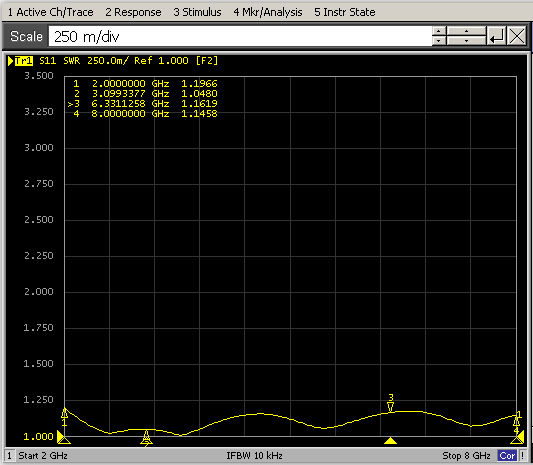Decrease scale with the small down arrow
Viewport: 533px width, 465px height.
pos(439,41)
